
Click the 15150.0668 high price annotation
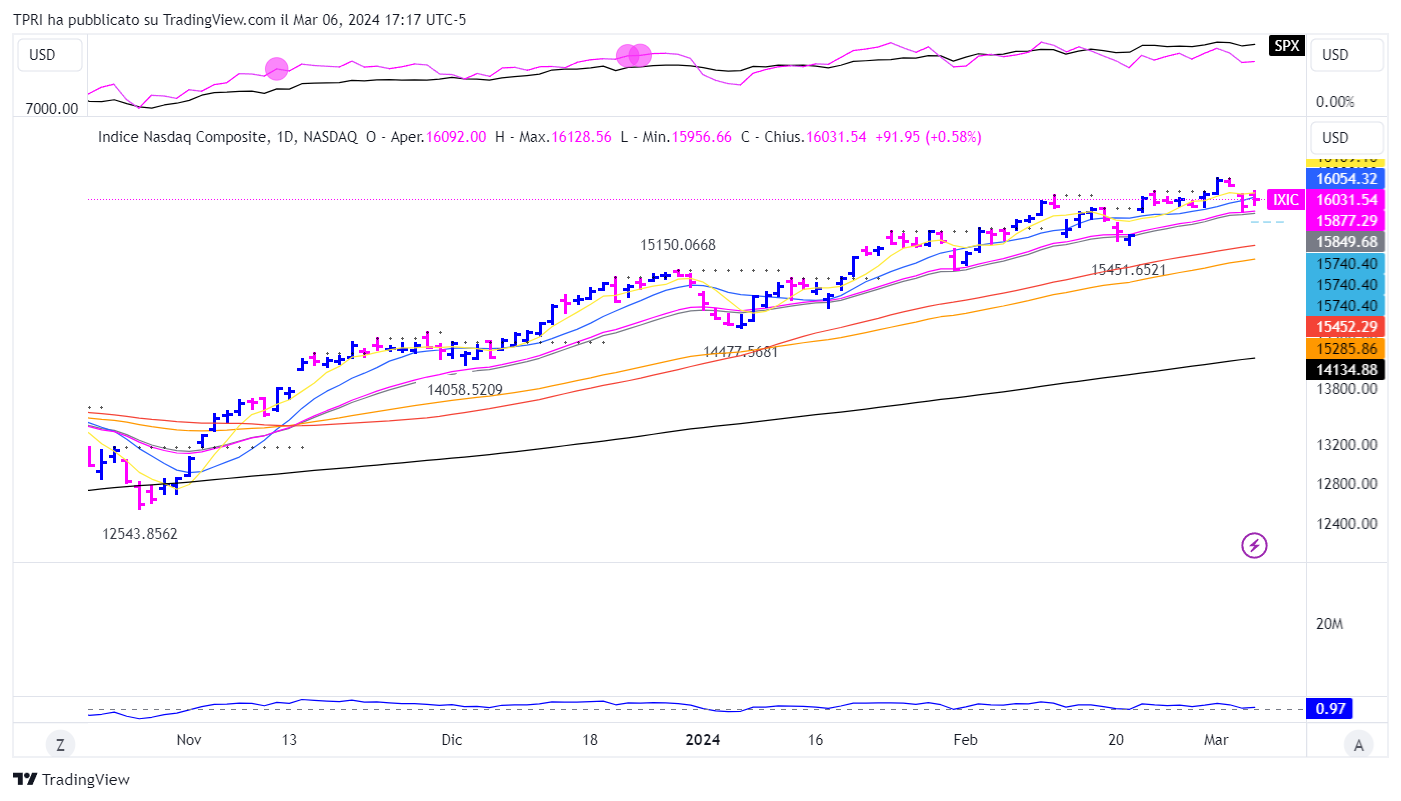(x=678, y=245)
